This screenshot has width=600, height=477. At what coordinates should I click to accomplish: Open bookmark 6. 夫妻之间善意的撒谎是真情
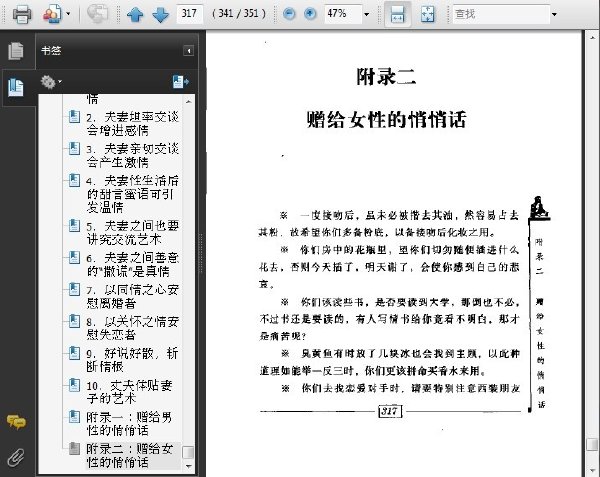132,264
